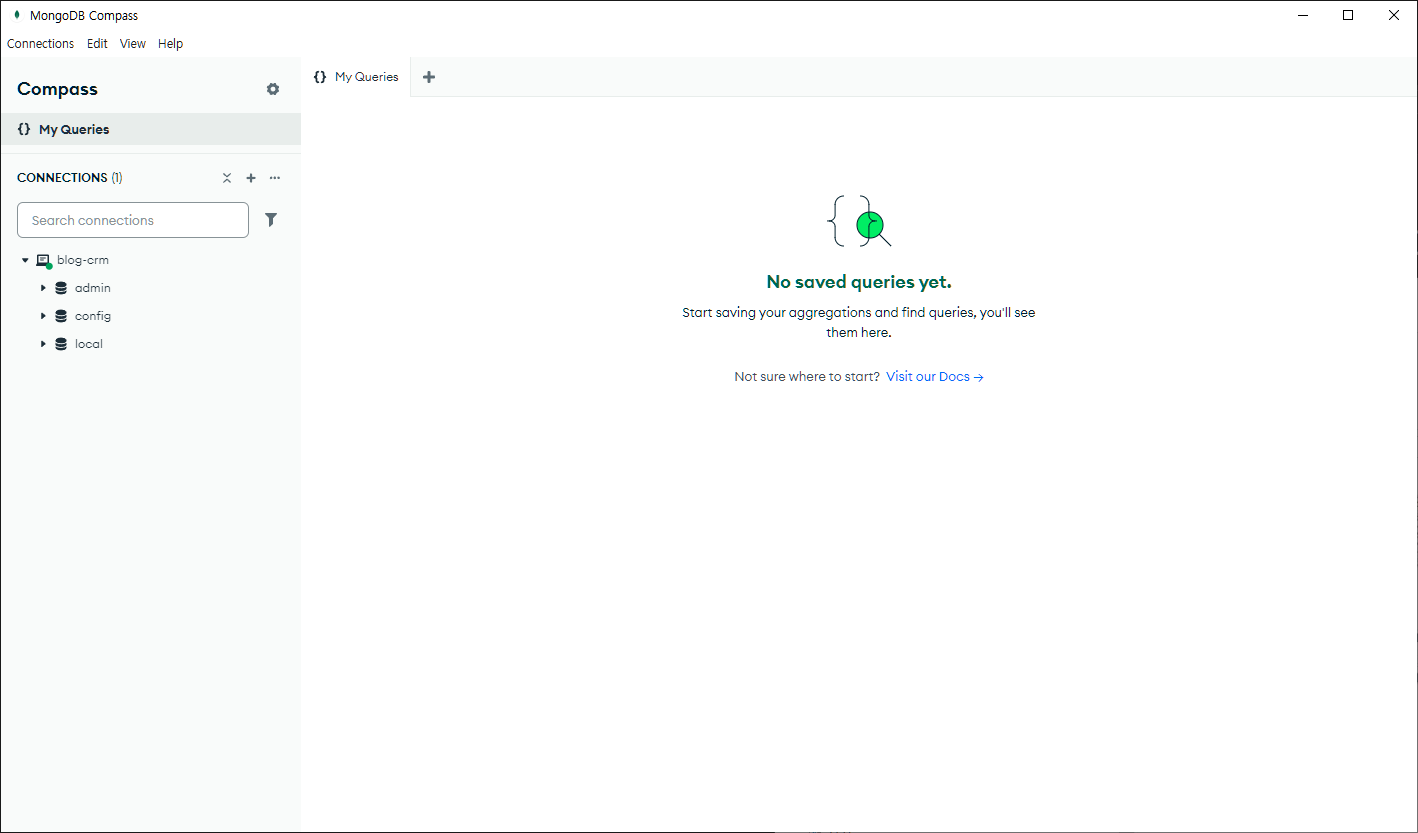
Task: Click the My Queries braces icon in sidebar
Action: pyautogui.click(x=24, y=129)
